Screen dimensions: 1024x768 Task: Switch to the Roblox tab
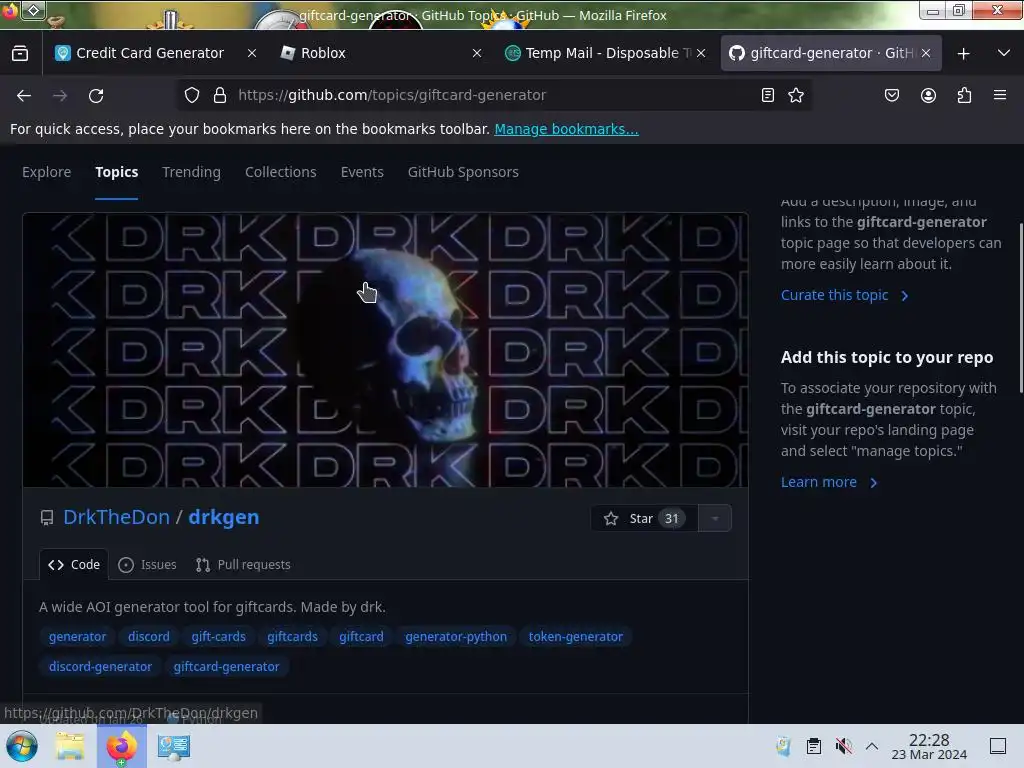(x=381, y=54)
